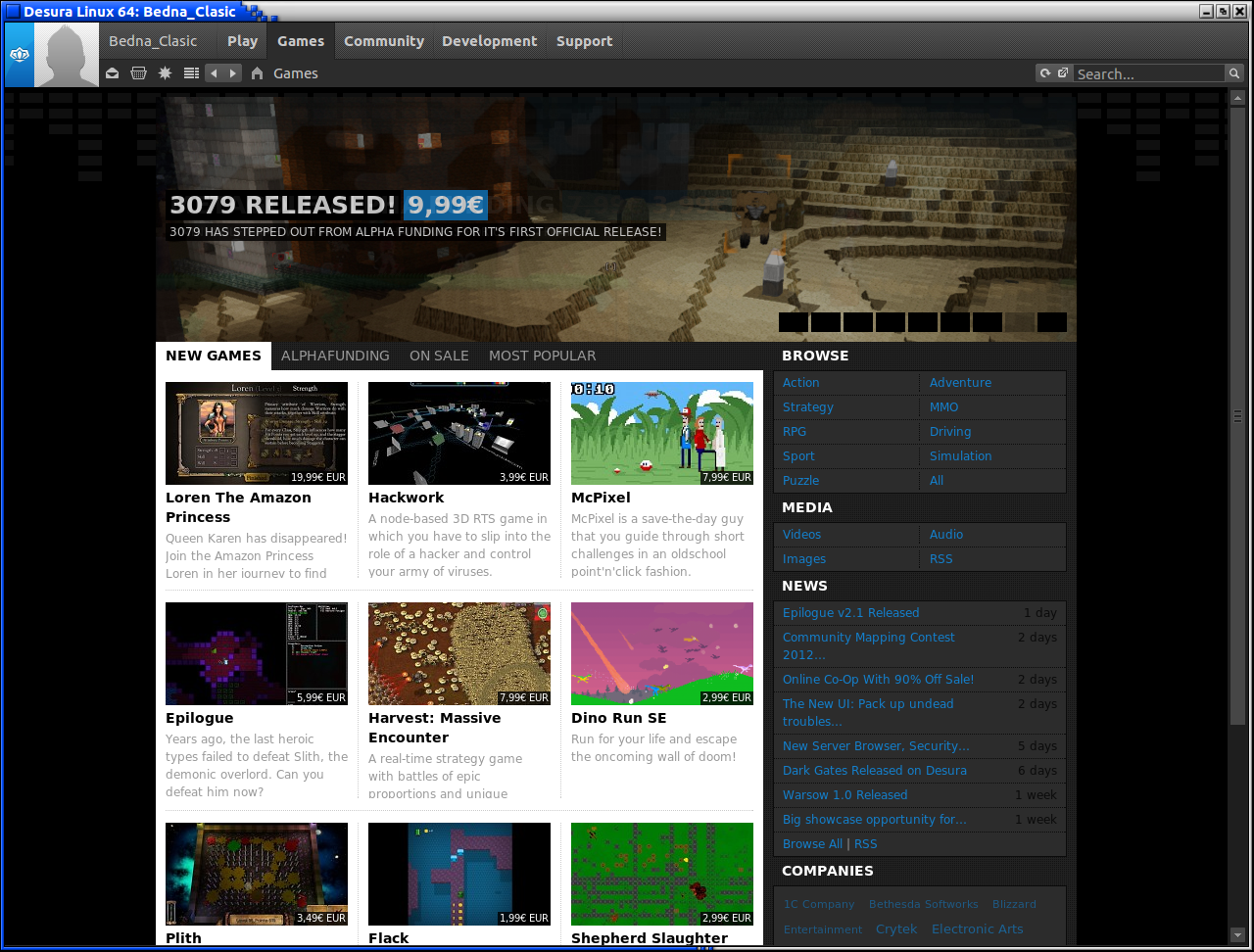Click the updates starburst icon
The width and height of the screenshot is (1254, 952).
pos(165,73)
